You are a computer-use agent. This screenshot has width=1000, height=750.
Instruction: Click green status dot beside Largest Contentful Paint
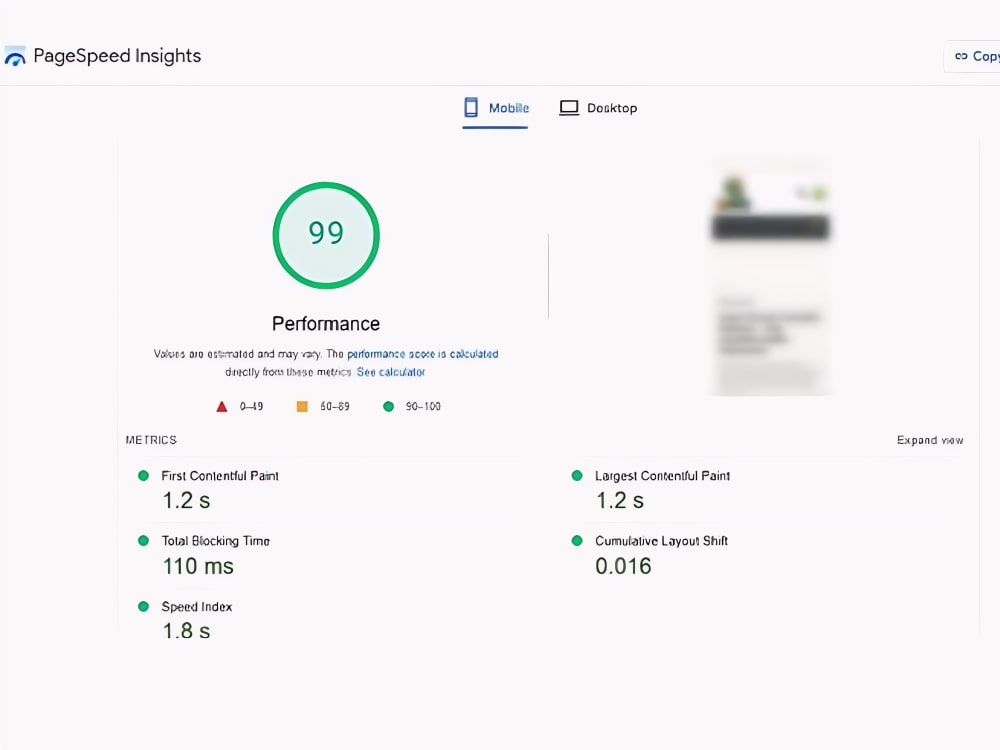tap(577, 476)
